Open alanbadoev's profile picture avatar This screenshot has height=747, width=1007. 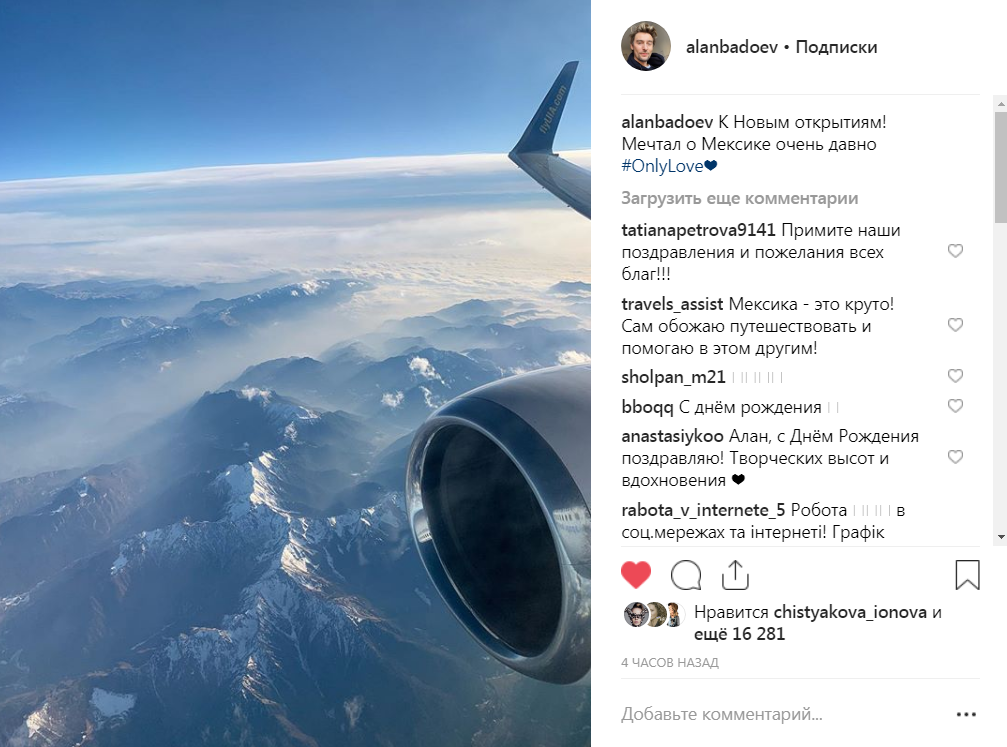645,47
